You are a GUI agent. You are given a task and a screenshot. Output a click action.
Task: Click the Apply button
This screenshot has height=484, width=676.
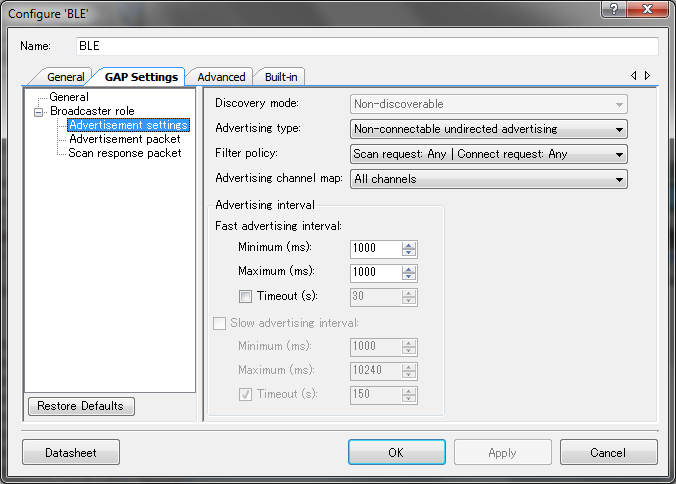(503, 452)
